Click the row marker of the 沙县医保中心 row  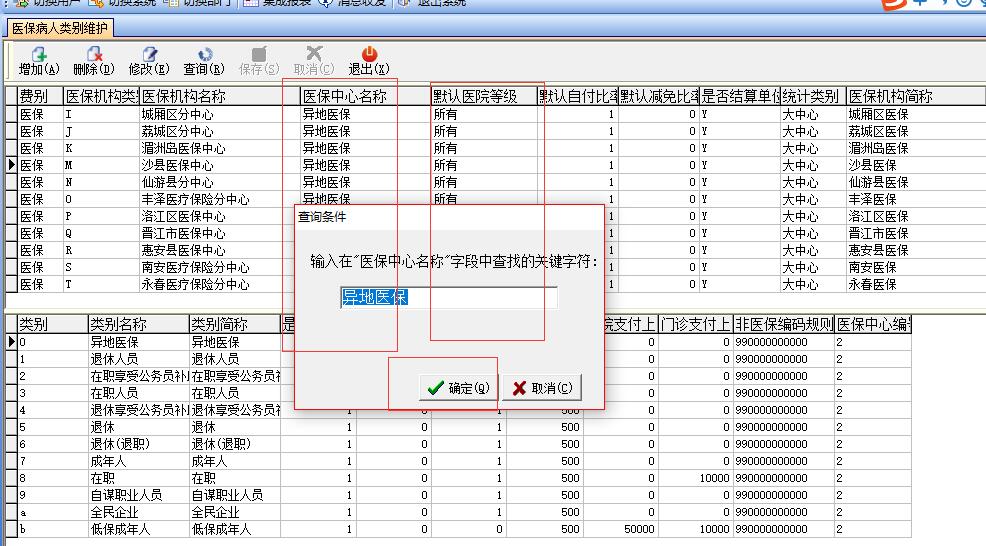pos(11,165)
